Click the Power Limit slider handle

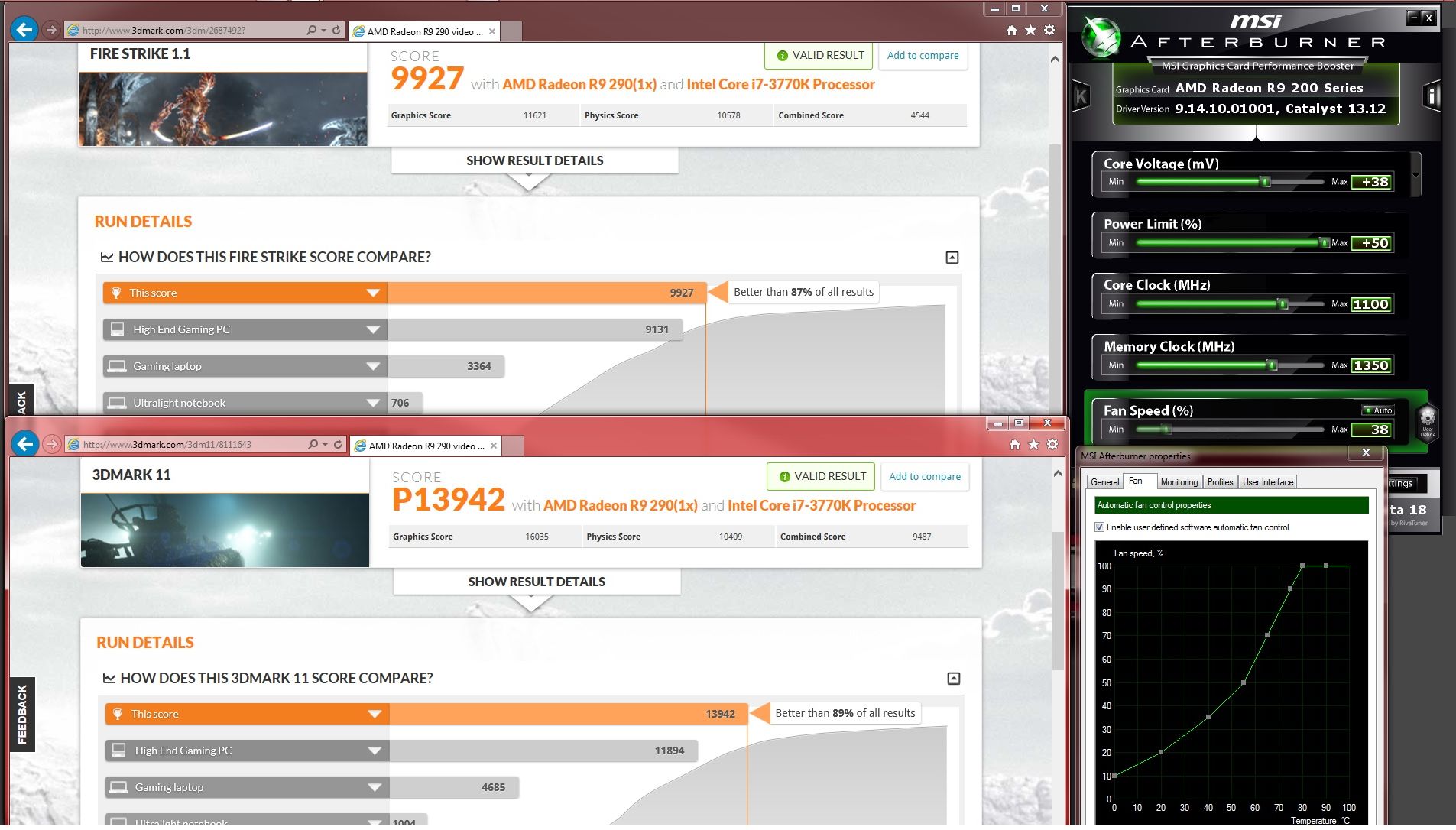(x=1325, y=243)
